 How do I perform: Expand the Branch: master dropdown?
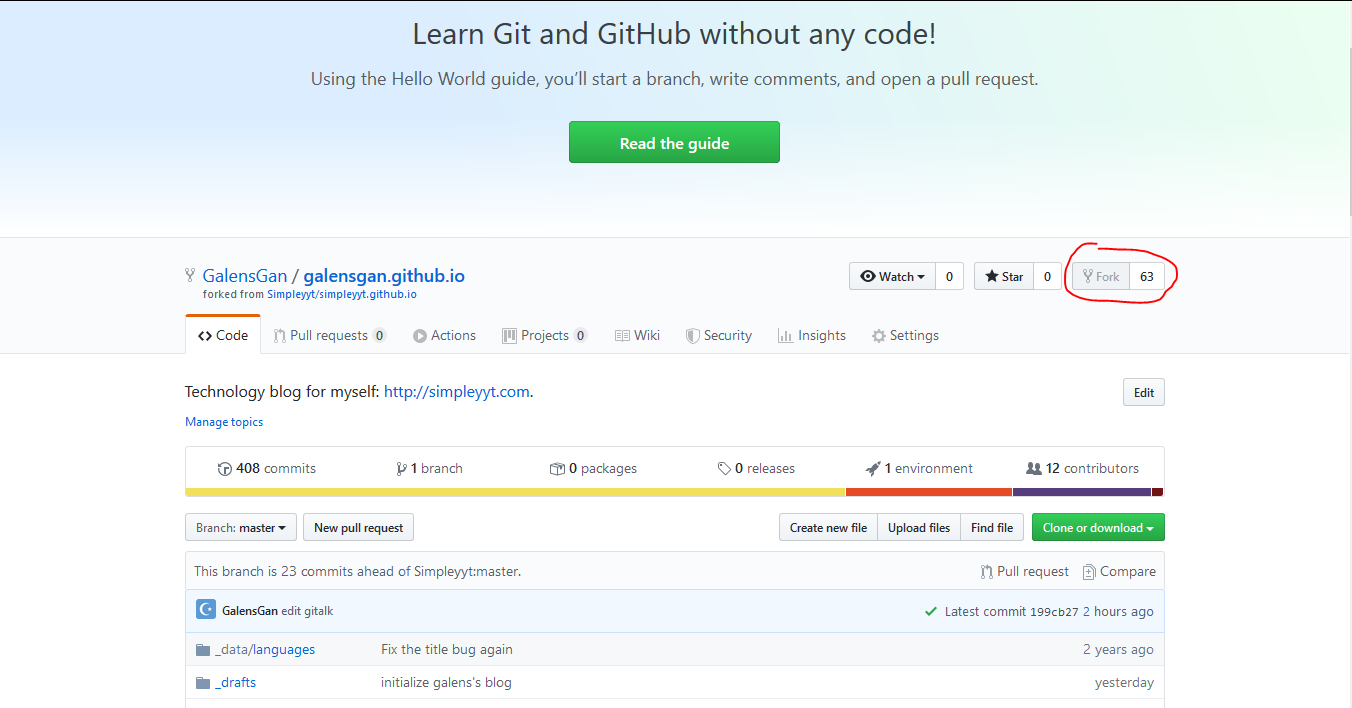[241, 528]
